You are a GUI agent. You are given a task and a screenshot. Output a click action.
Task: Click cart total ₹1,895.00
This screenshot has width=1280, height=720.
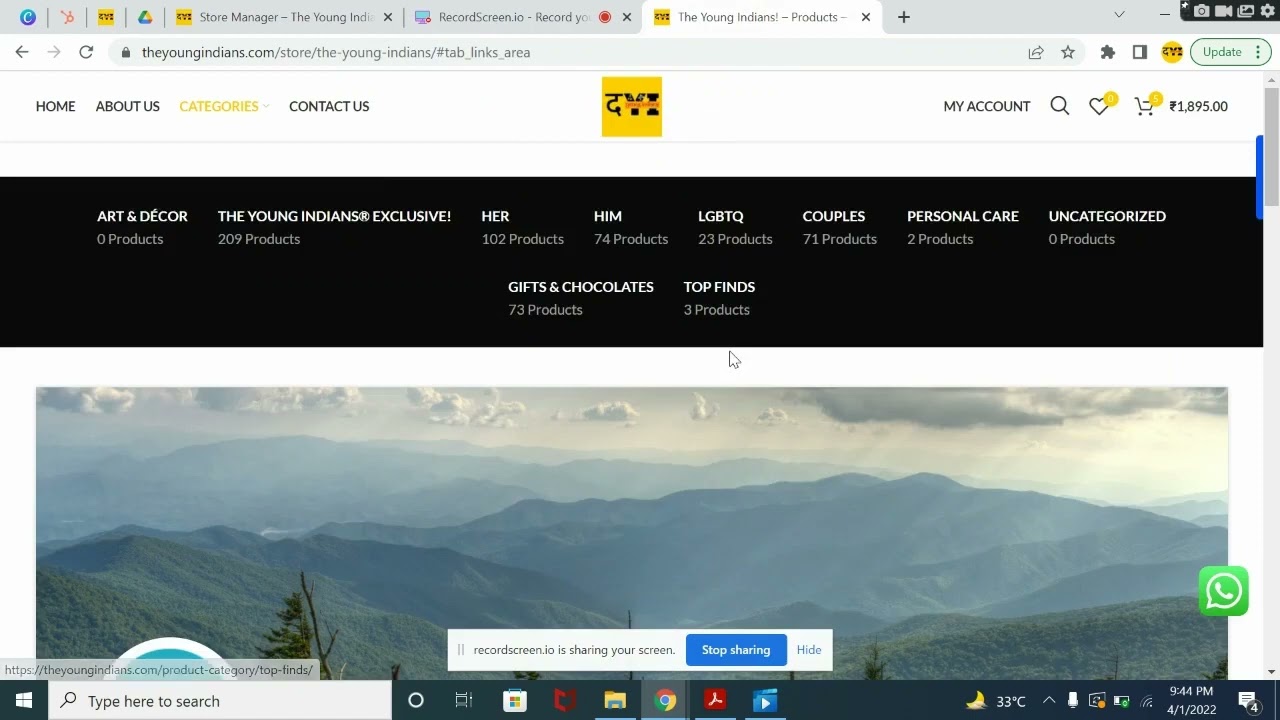tap(1199, 106)
